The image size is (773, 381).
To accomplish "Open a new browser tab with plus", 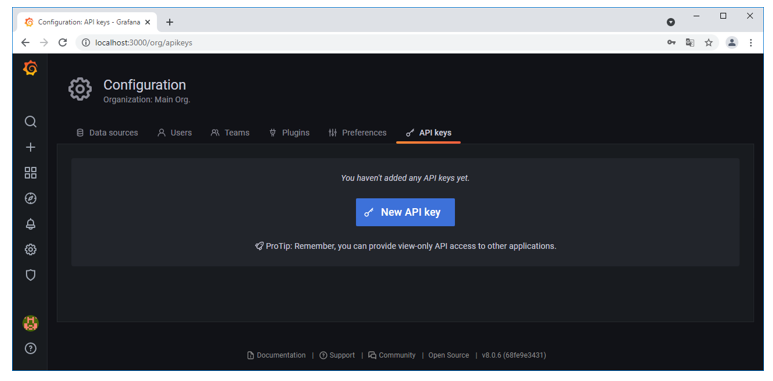I will [x=170, y=22].
